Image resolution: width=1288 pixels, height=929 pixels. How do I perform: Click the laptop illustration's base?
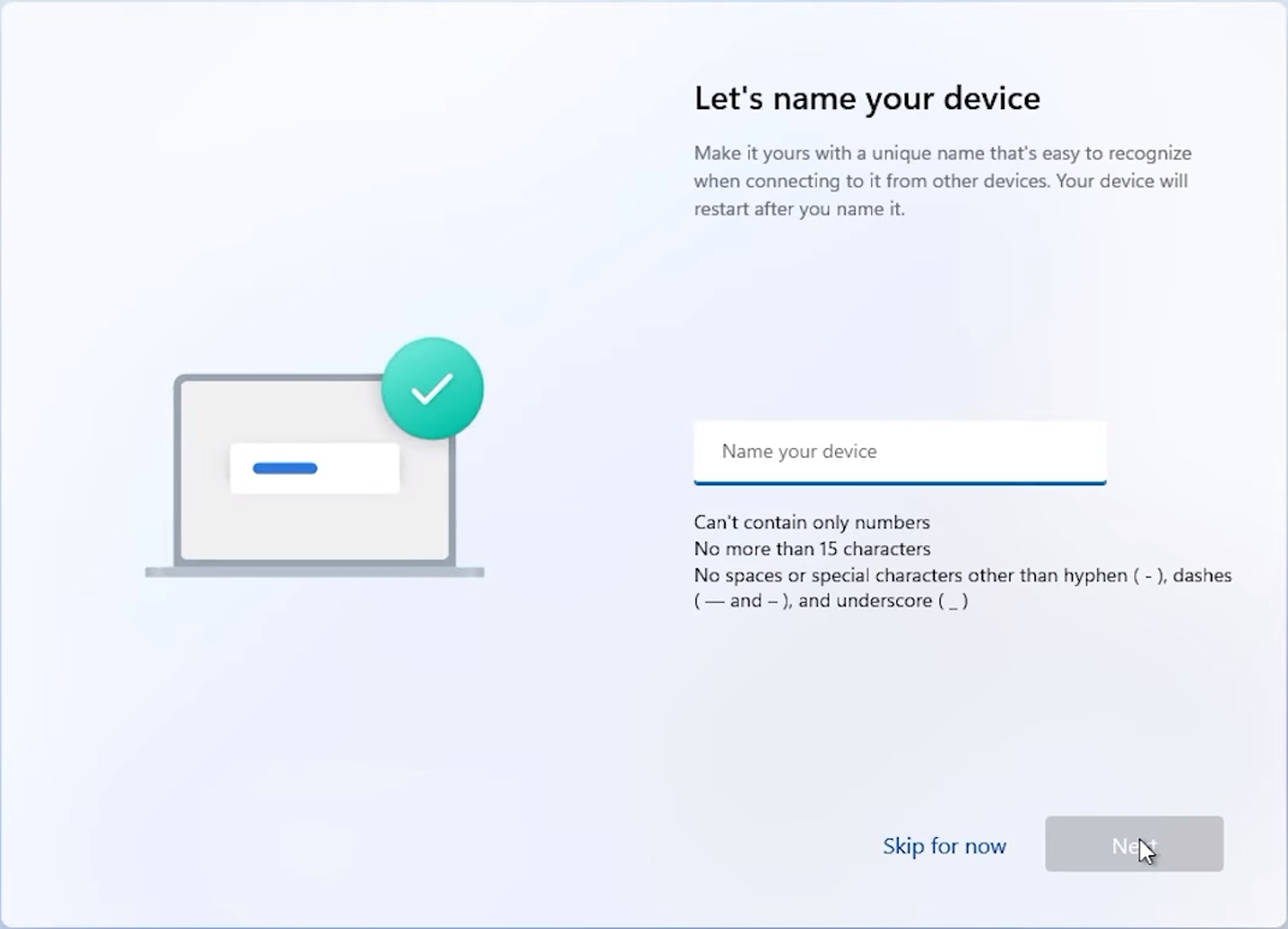pyautogui.click(x=314, y=572)
